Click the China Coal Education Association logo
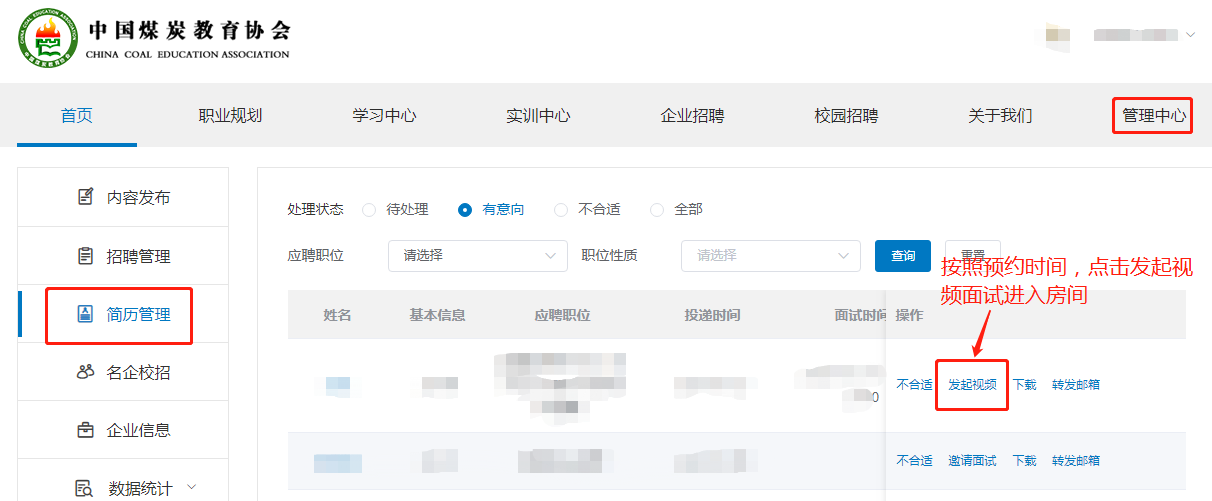The width and height of the screenshot is (1212, 501). click(x=48, y=40)
